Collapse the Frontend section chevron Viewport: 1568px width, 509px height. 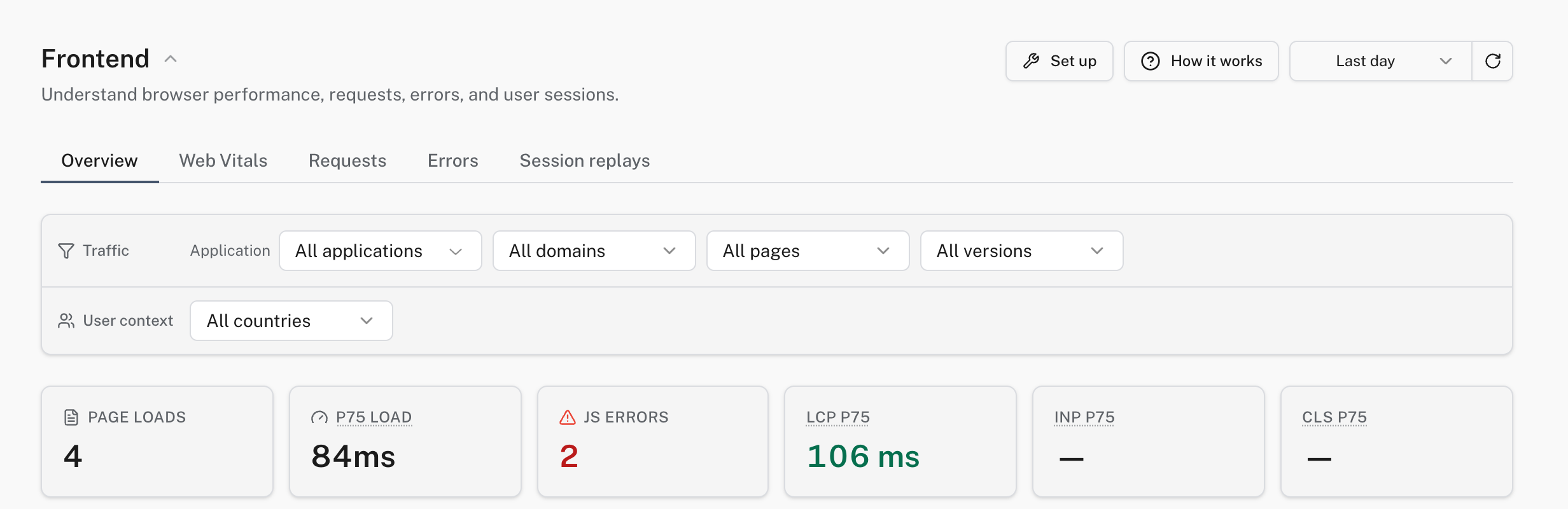[171, 59]
